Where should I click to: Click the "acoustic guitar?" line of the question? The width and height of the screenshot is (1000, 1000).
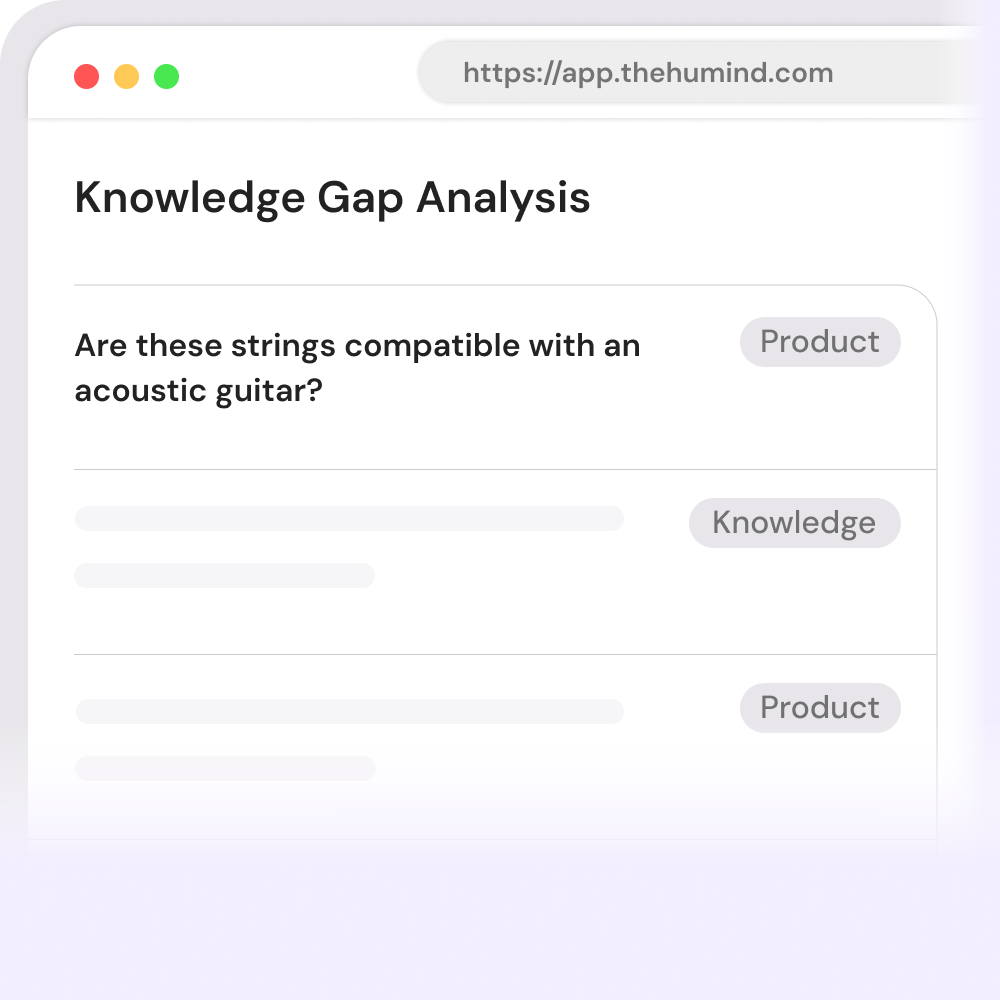[x=198, y=391]
